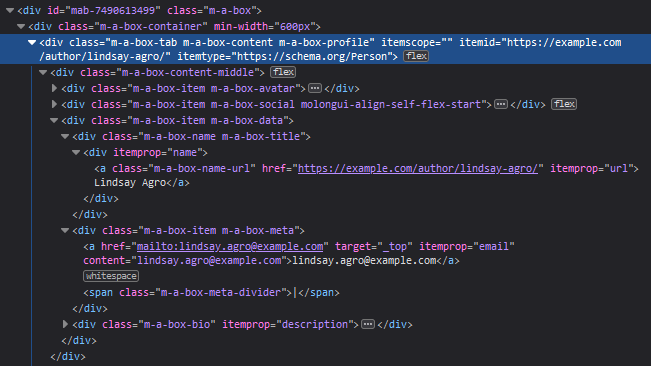Toggle flex badge on m-a-box-social element
Screen dimensions: 651x366
coord(564,104)
